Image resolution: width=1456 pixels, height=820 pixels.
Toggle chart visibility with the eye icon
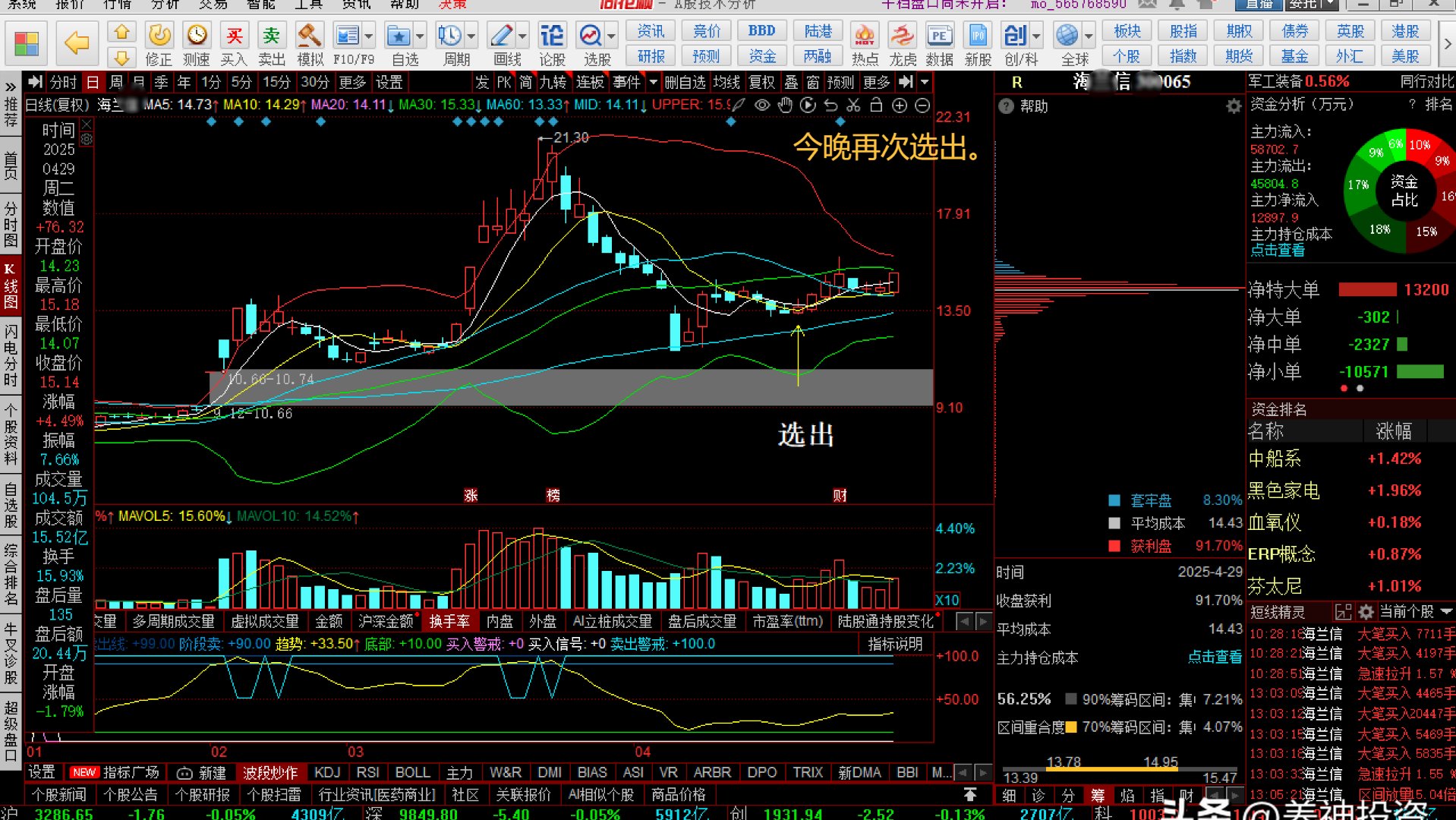762,106
